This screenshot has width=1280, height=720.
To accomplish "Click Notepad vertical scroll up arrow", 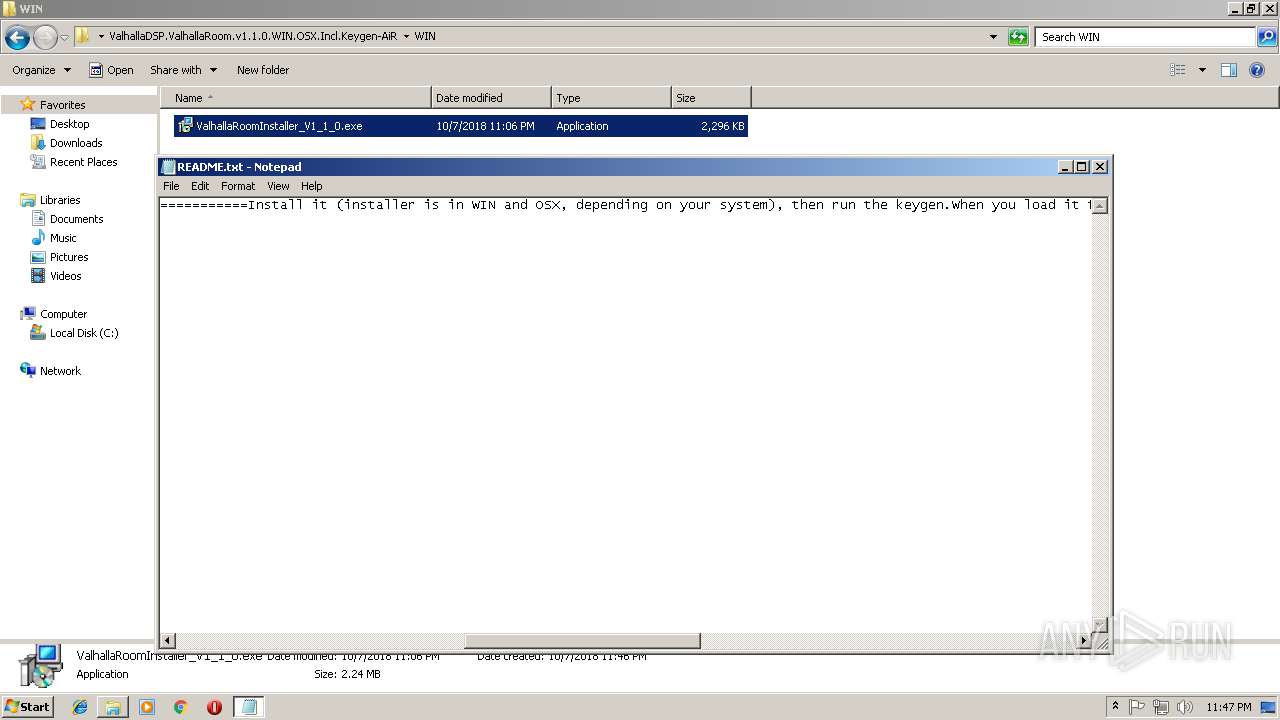I will tap(1100, 205).
